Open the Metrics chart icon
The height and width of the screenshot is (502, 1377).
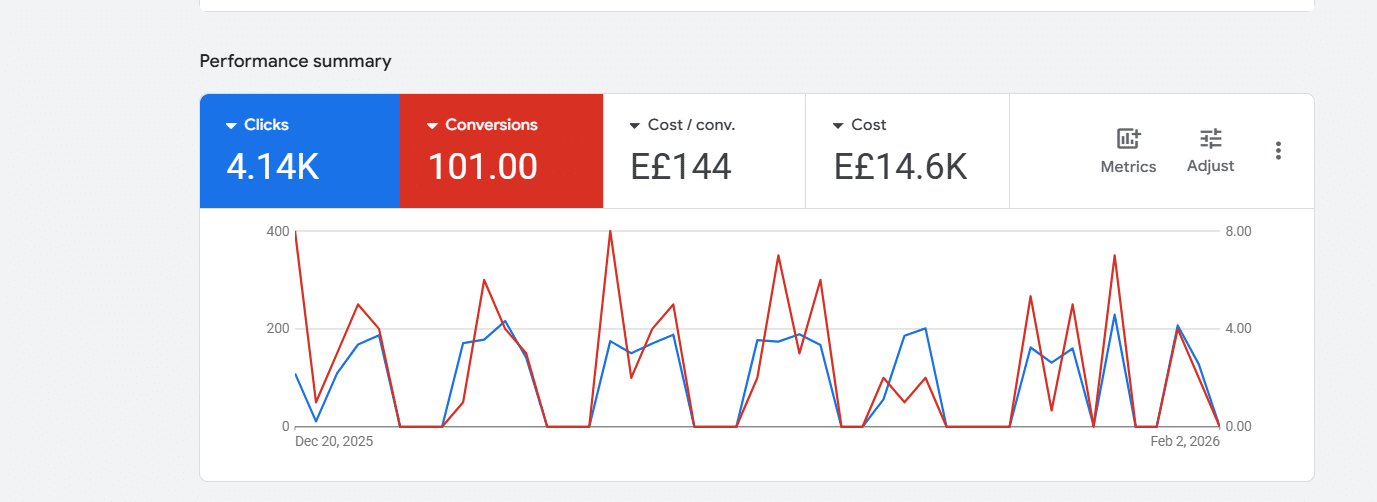coord(1128,139)
